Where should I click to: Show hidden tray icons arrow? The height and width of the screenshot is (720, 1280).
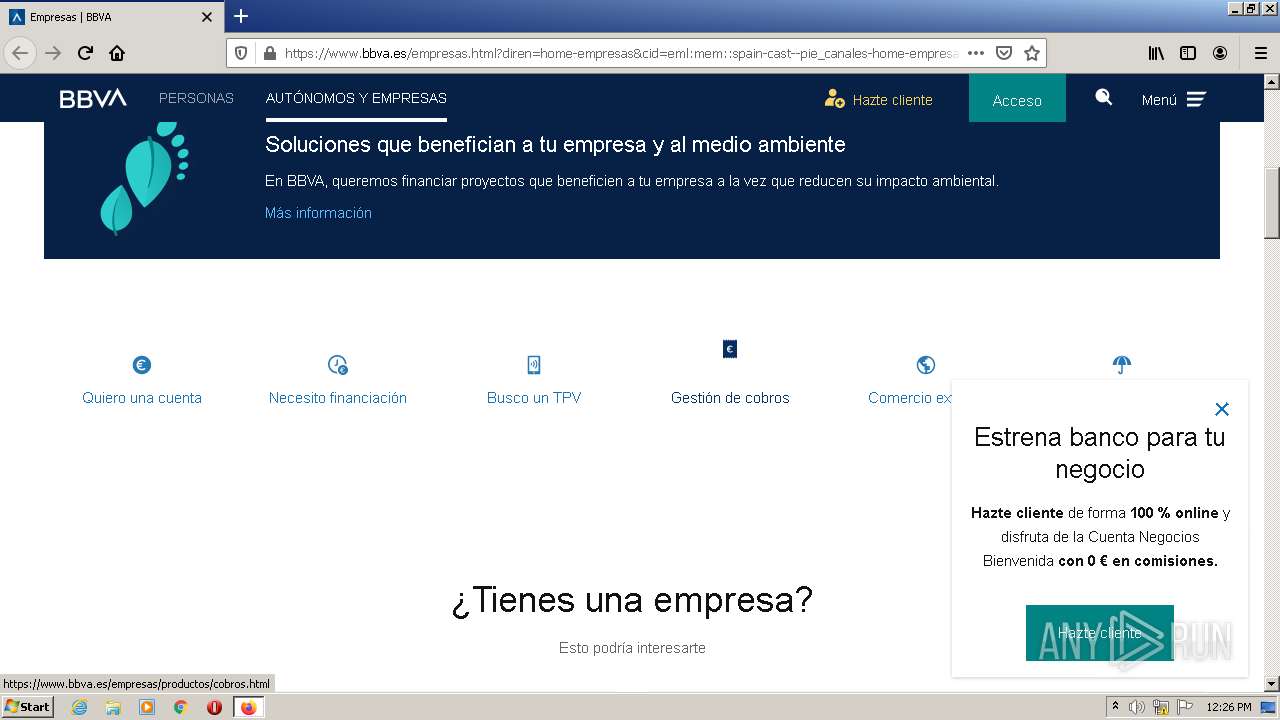(1115, 707)
